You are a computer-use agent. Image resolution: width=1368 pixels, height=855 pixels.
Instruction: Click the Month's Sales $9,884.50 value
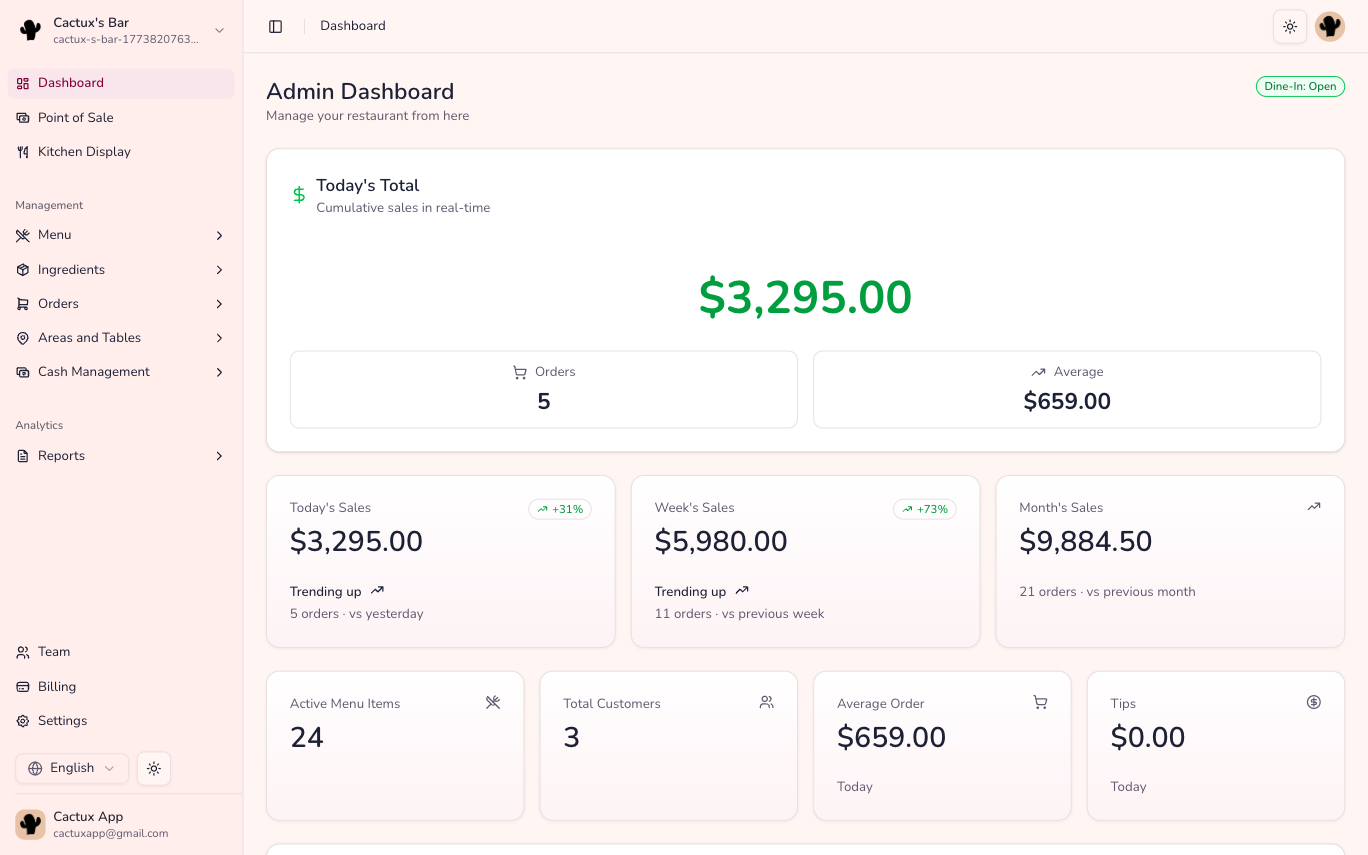[1086, 542]
